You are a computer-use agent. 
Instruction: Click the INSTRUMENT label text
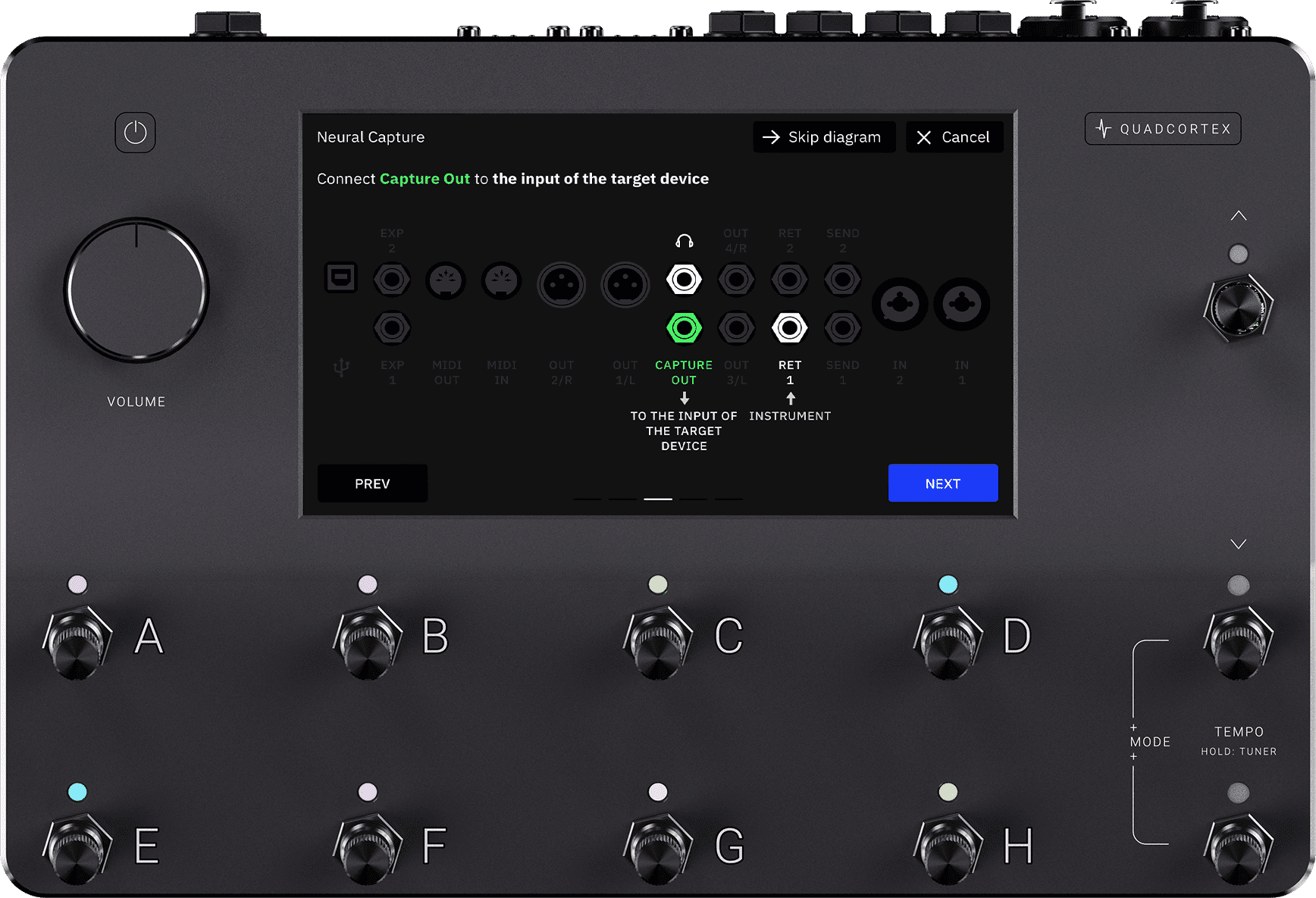point(790,416)
